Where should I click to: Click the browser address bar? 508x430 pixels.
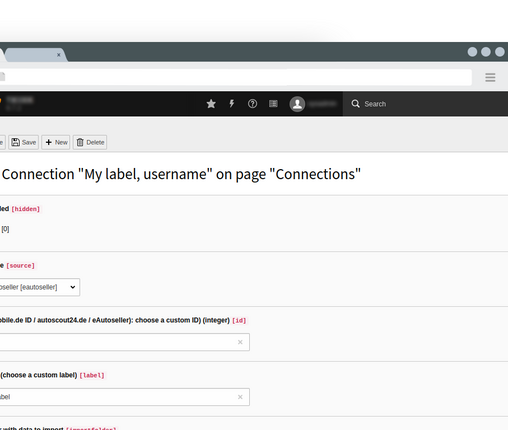(x=236, y=77)
